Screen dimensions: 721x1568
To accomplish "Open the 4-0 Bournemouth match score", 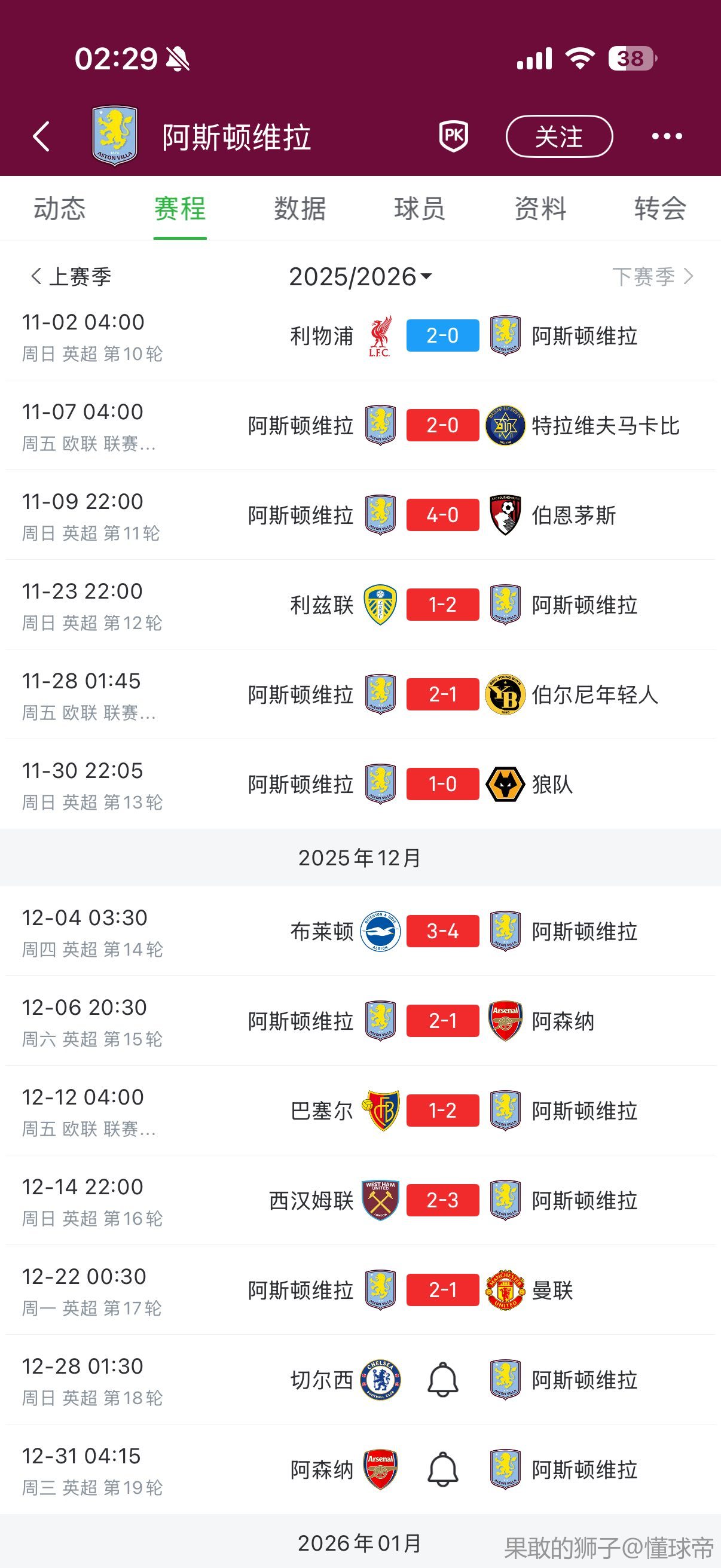I will pyautogui.click(x=442, y=515).
